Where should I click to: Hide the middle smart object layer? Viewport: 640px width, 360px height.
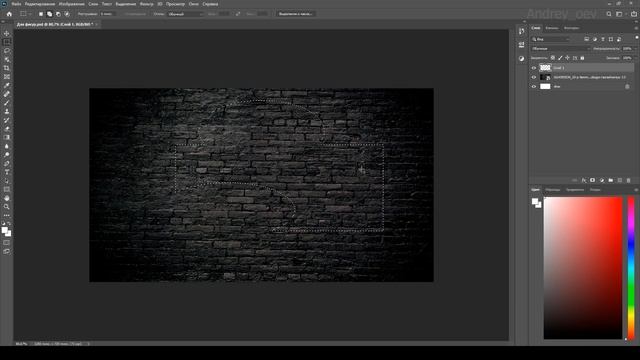(x=534, y=77)
